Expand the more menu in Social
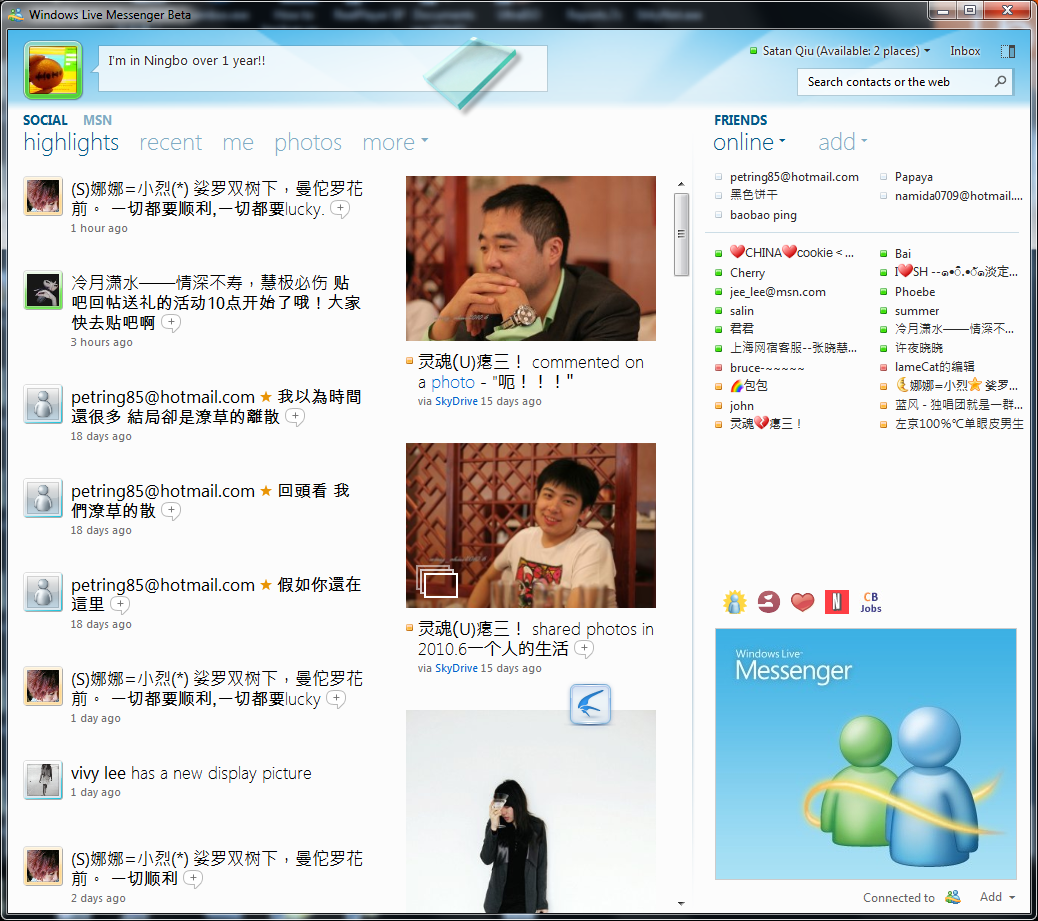The height and width of the screenshot is (921, 1038). click(395, 142)
